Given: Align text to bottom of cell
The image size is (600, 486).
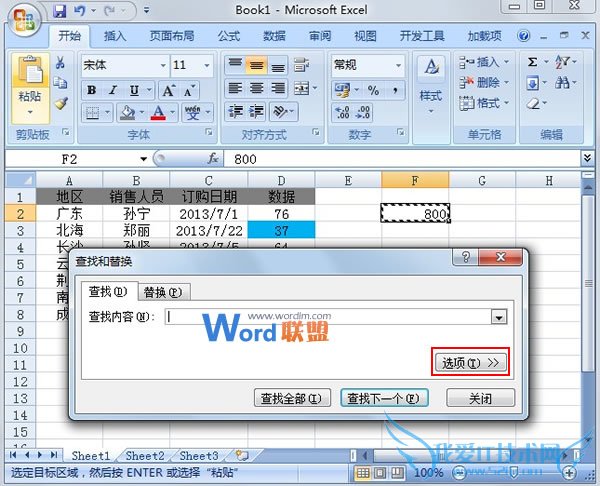Looking at the screenshot, I should (278, 65).
